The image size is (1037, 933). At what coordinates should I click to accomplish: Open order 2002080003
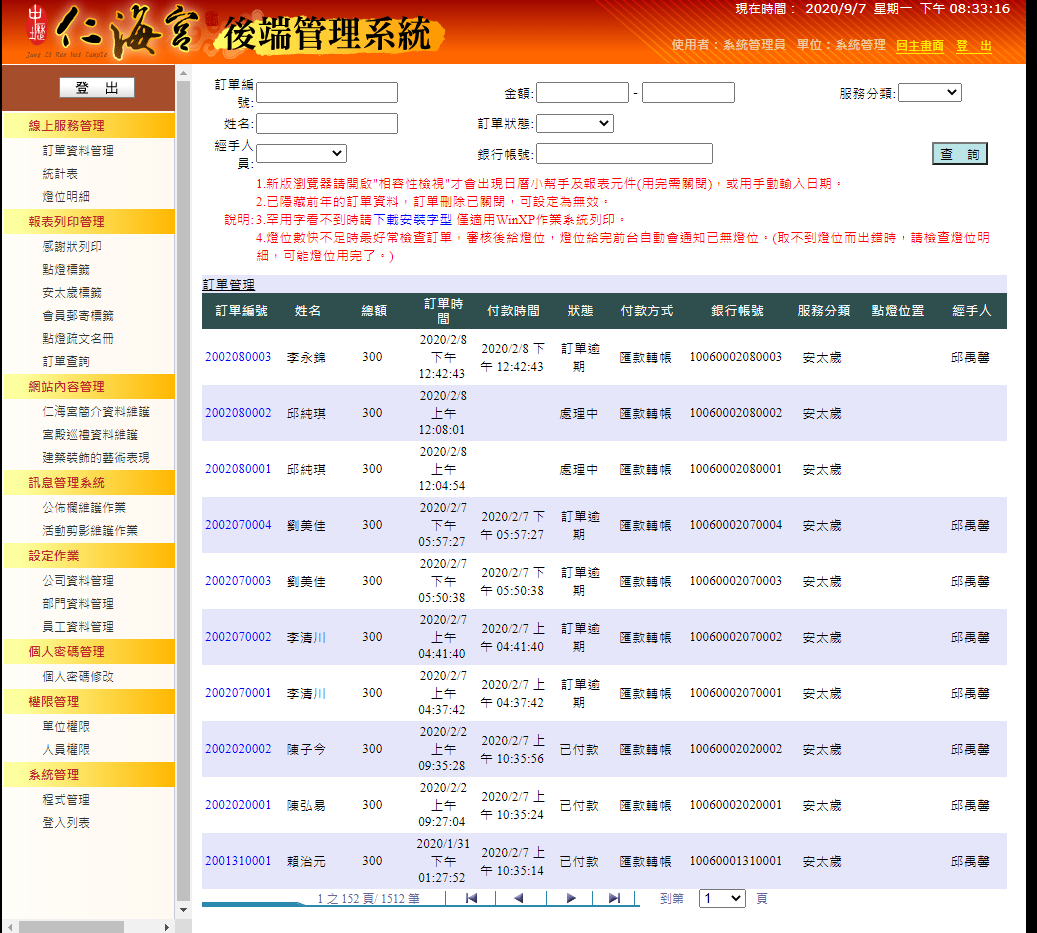(238, 357)
